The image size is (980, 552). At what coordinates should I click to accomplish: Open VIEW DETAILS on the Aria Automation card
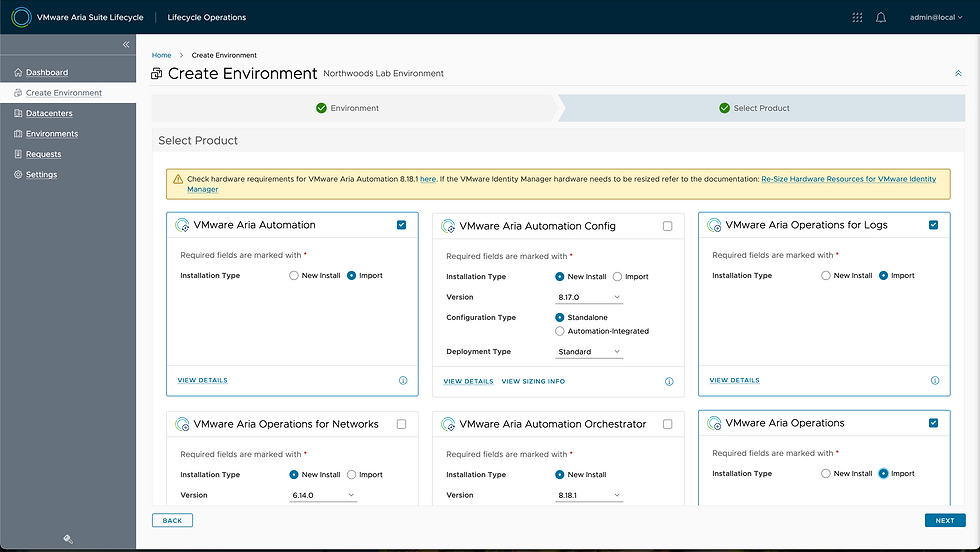tap(202, 380)
